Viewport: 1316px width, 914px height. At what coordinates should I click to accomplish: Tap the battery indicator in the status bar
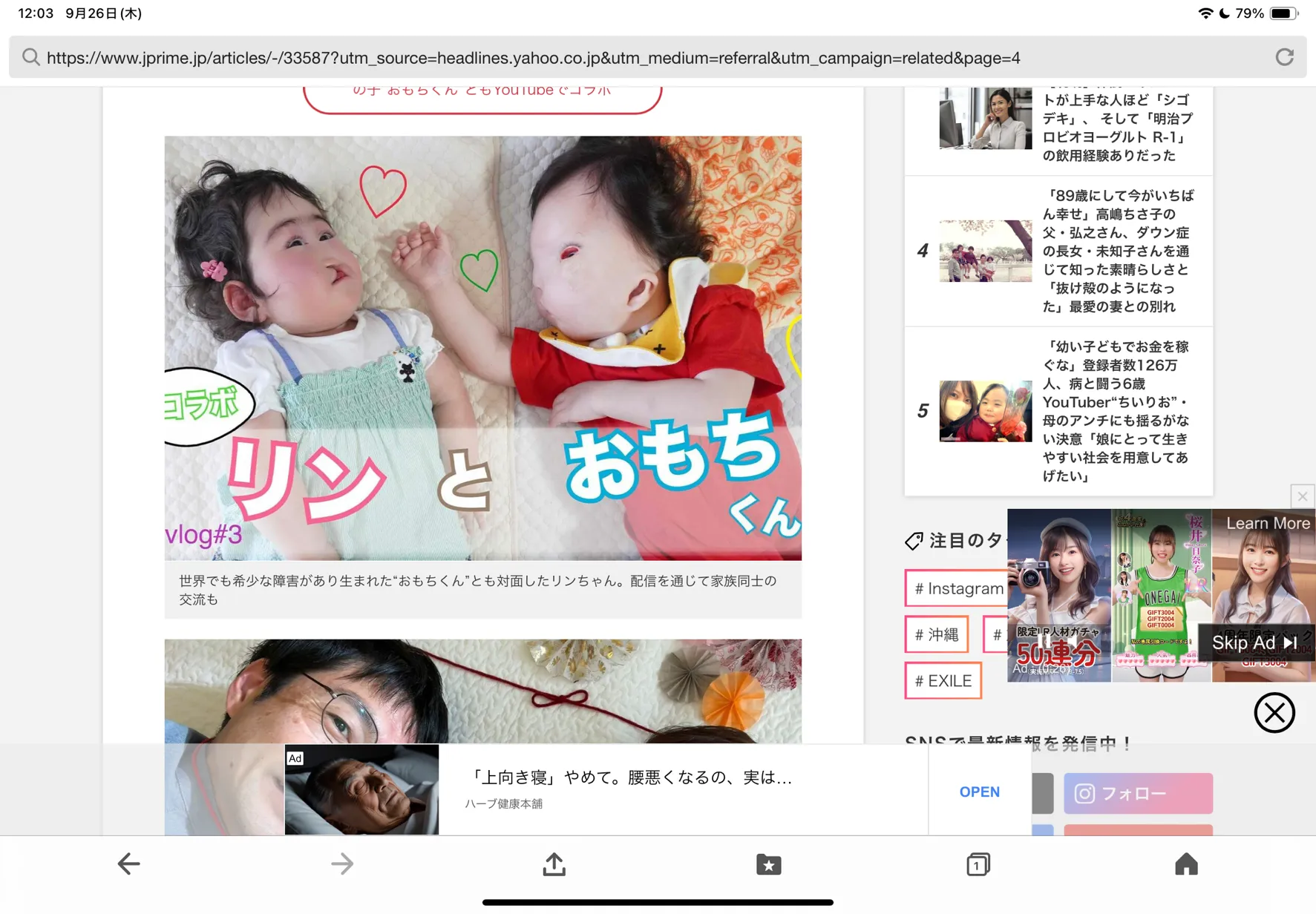(1284, 13)
